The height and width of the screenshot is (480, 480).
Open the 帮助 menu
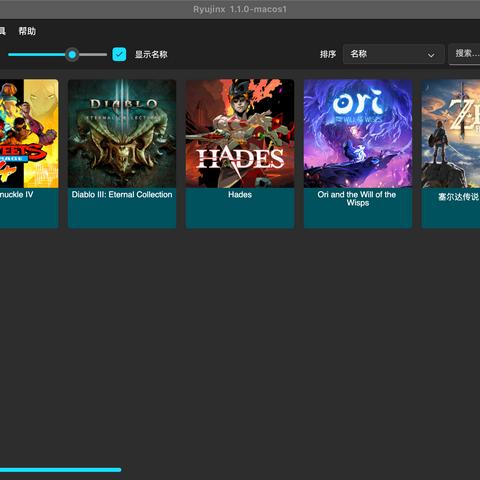click(27, 31)
